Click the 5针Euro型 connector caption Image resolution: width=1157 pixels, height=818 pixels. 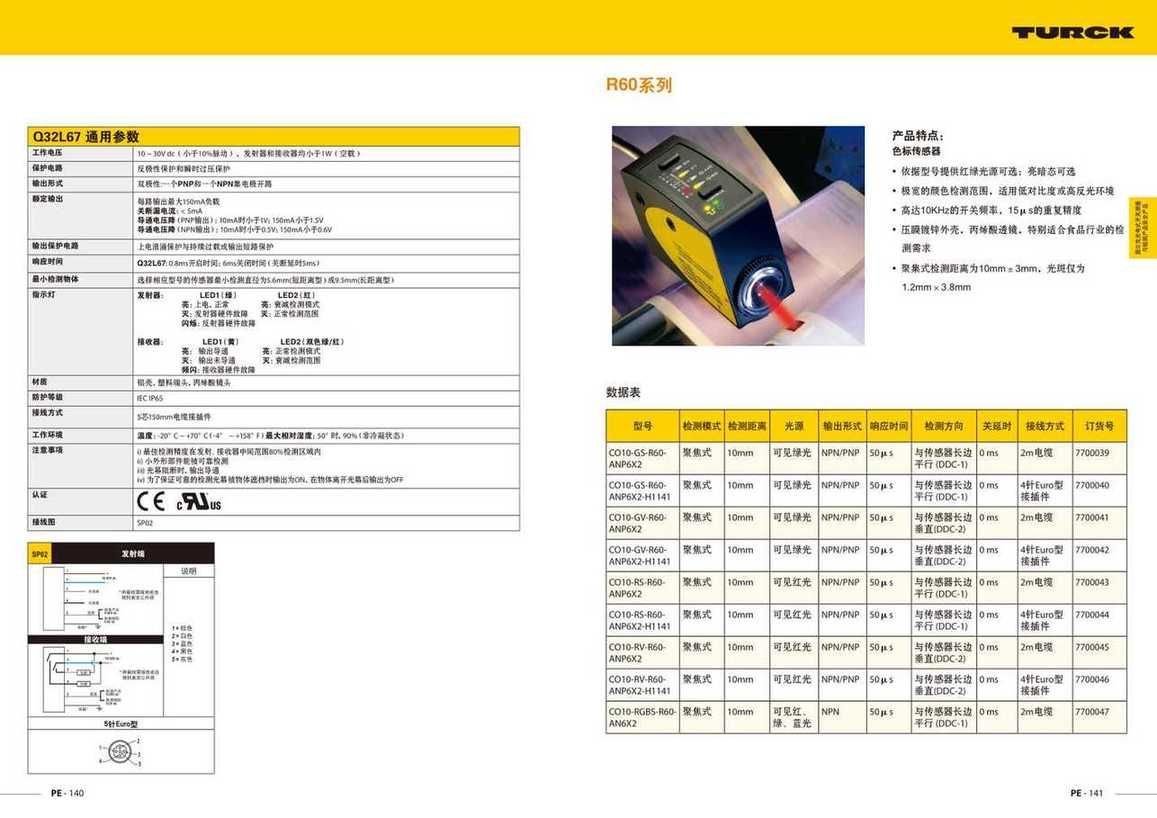tap(121, 724)
